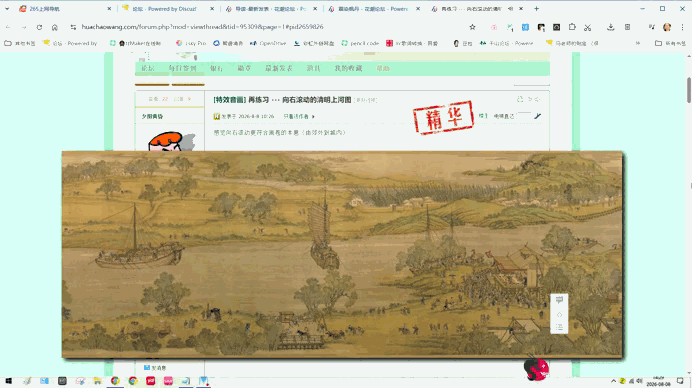
Task: Open the 我的收藏 forum menu item
Action: point(348,68)
